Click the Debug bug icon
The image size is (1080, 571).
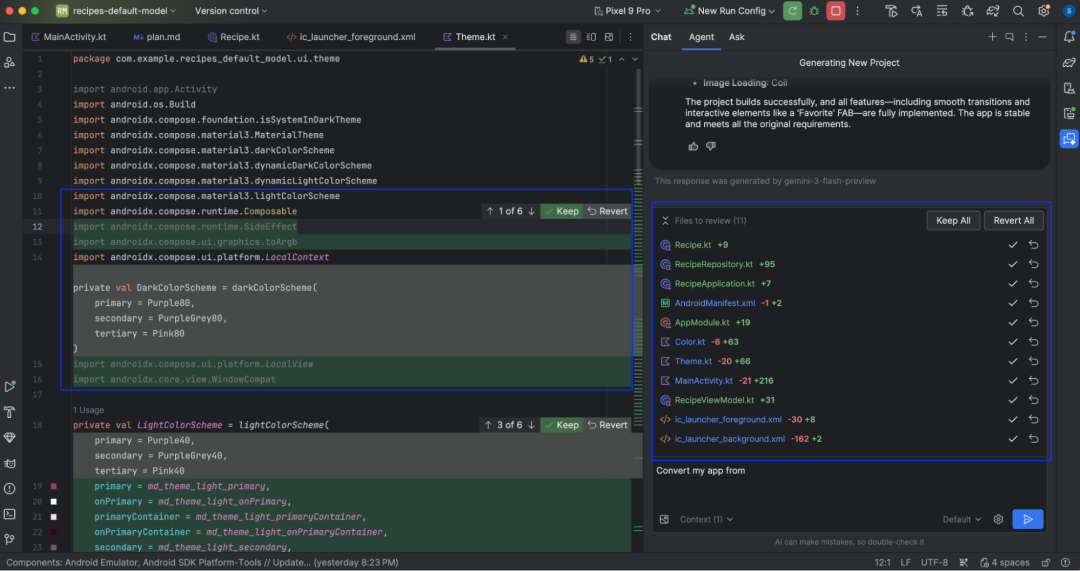click(814, 11)
